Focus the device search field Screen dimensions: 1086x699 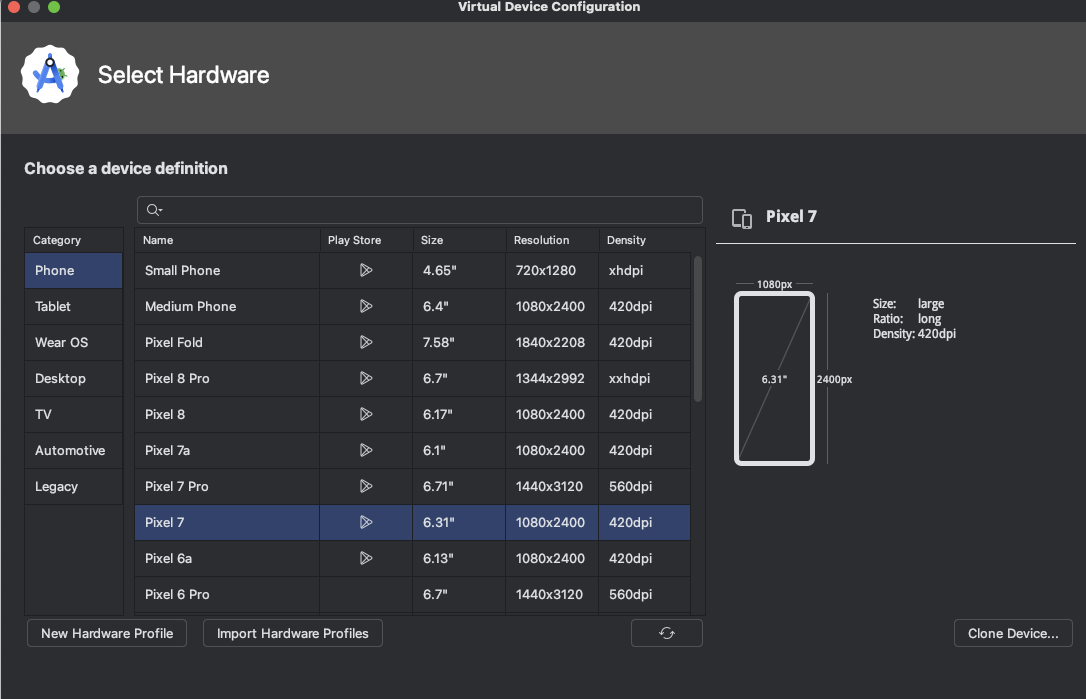tap(420, 210)
